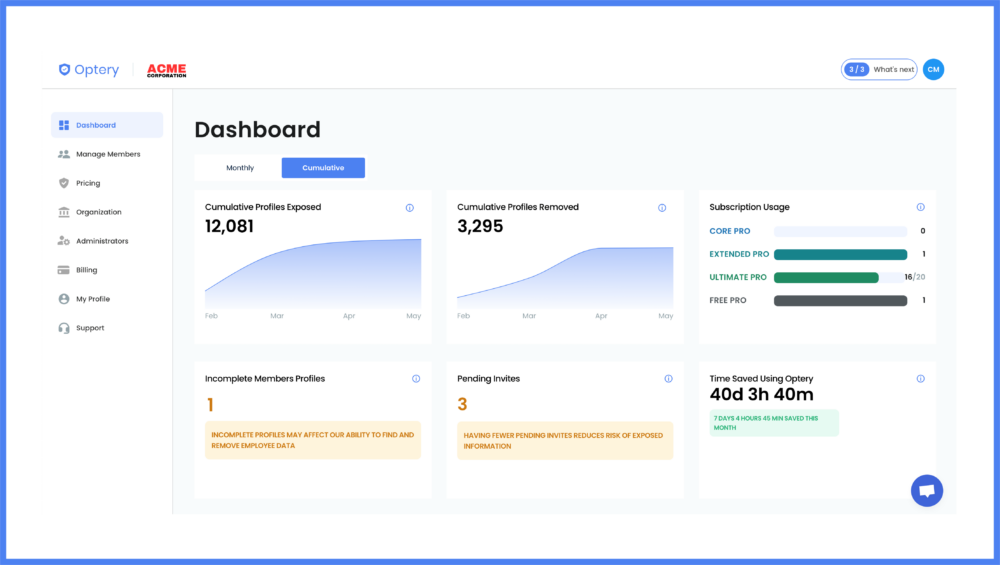Open the Billing page
The image size is (1000, 565).
[107, 270]
